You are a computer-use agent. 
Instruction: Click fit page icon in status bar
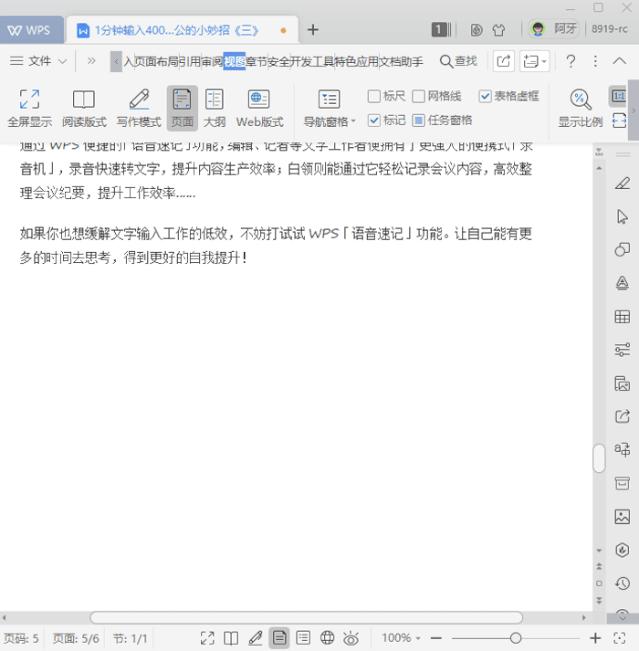(x=619, y=638)
